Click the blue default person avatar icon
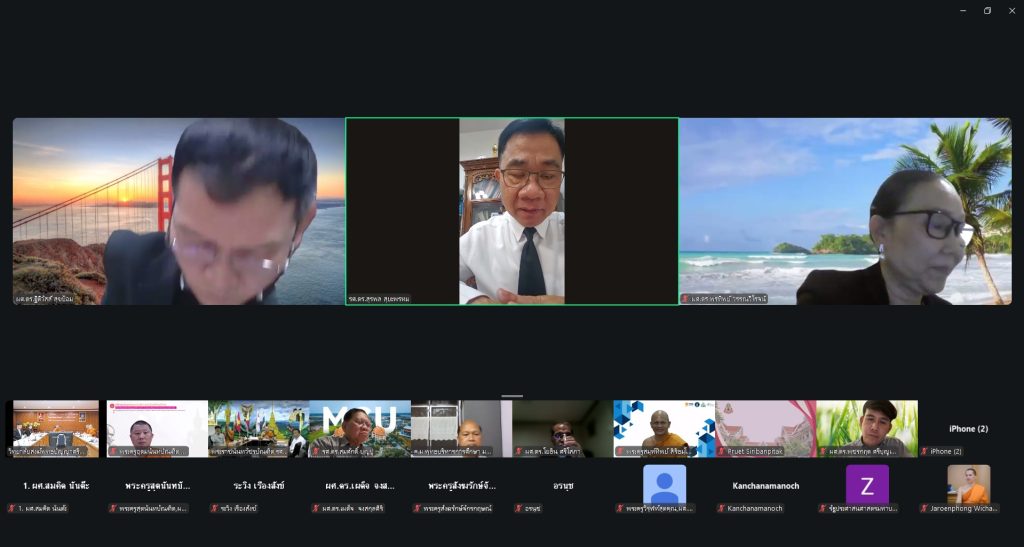The image size is (1024, 547). click(664, 485)
